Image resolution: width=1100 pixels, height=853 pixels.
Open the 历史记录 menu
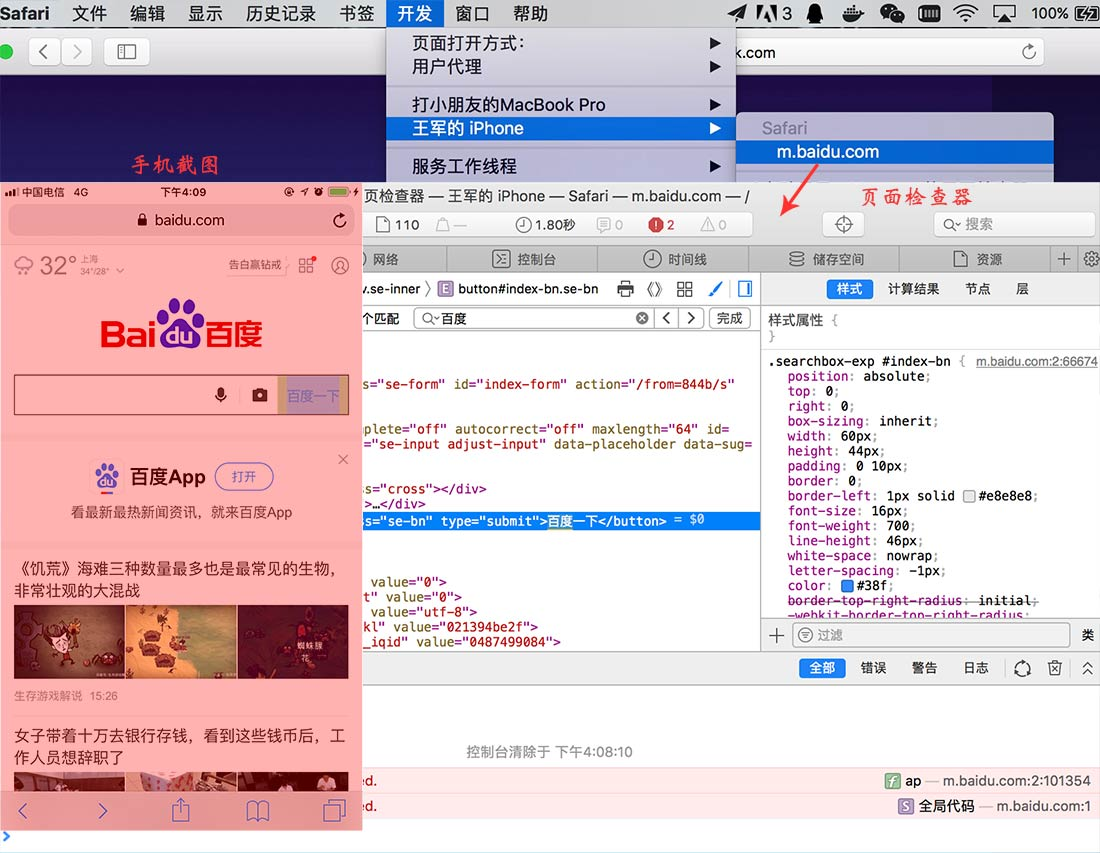281,13
